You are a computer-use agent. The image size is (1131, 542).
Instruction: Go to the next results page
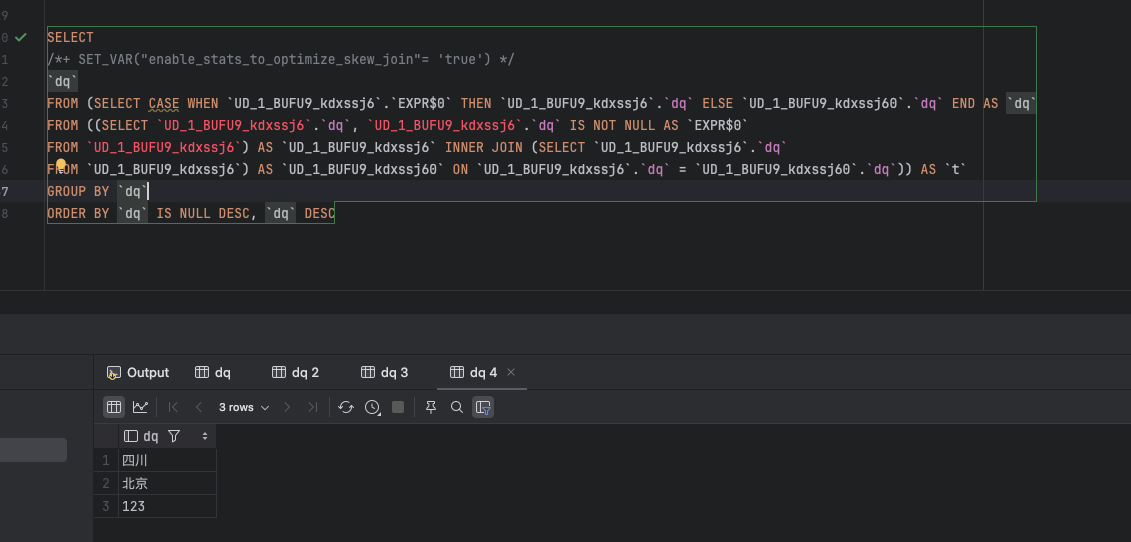[286, 407]
